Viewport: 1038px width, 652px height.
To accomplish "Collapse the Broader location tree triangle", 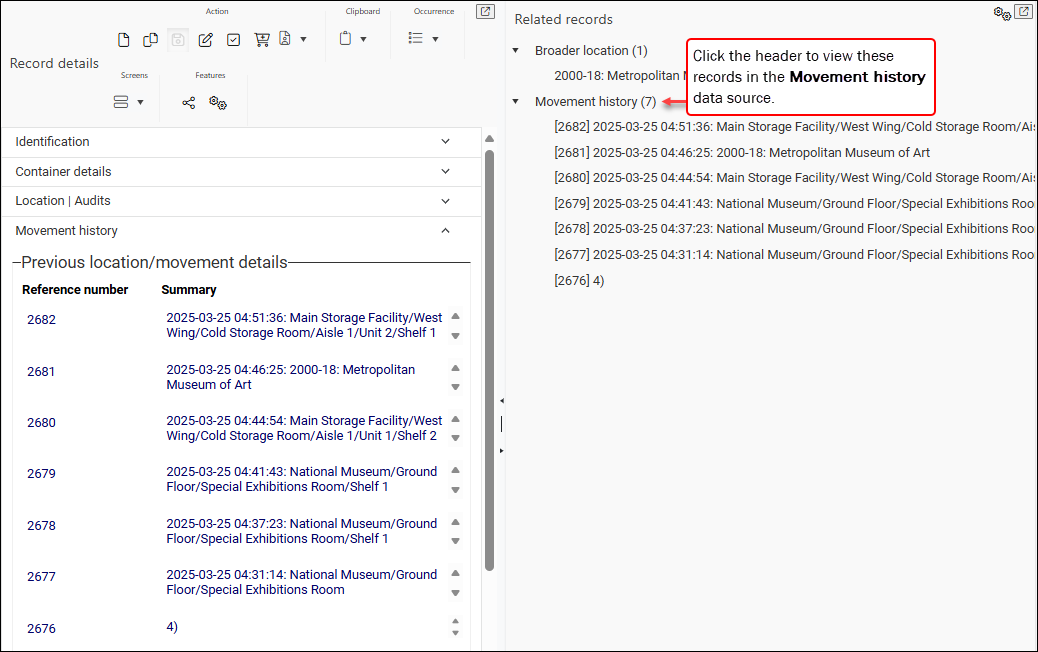I will pos(516,50).
